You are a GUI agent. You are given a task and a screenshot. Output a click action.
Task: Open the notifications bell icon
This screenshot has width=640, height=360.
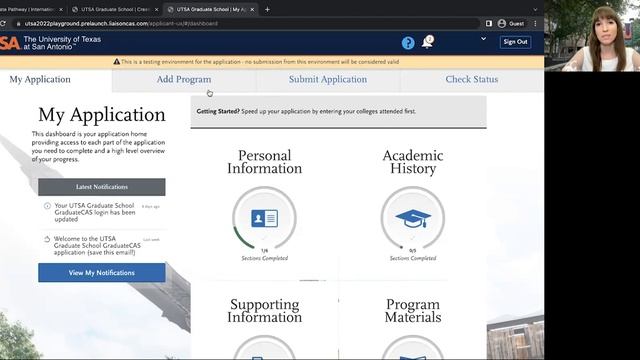pos(427,42)
